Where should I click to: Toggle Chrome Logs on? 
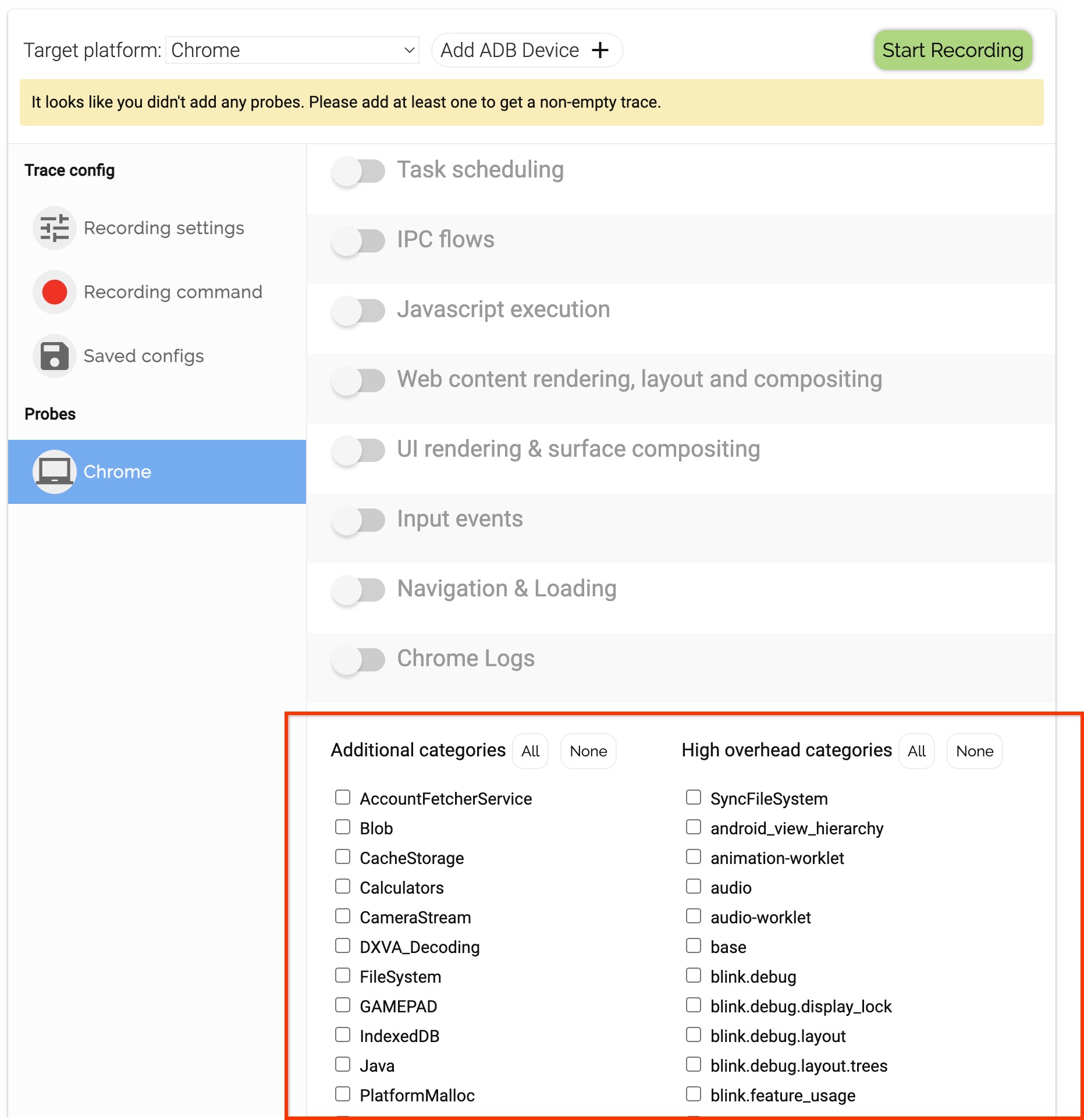click(x=358, y=660)
